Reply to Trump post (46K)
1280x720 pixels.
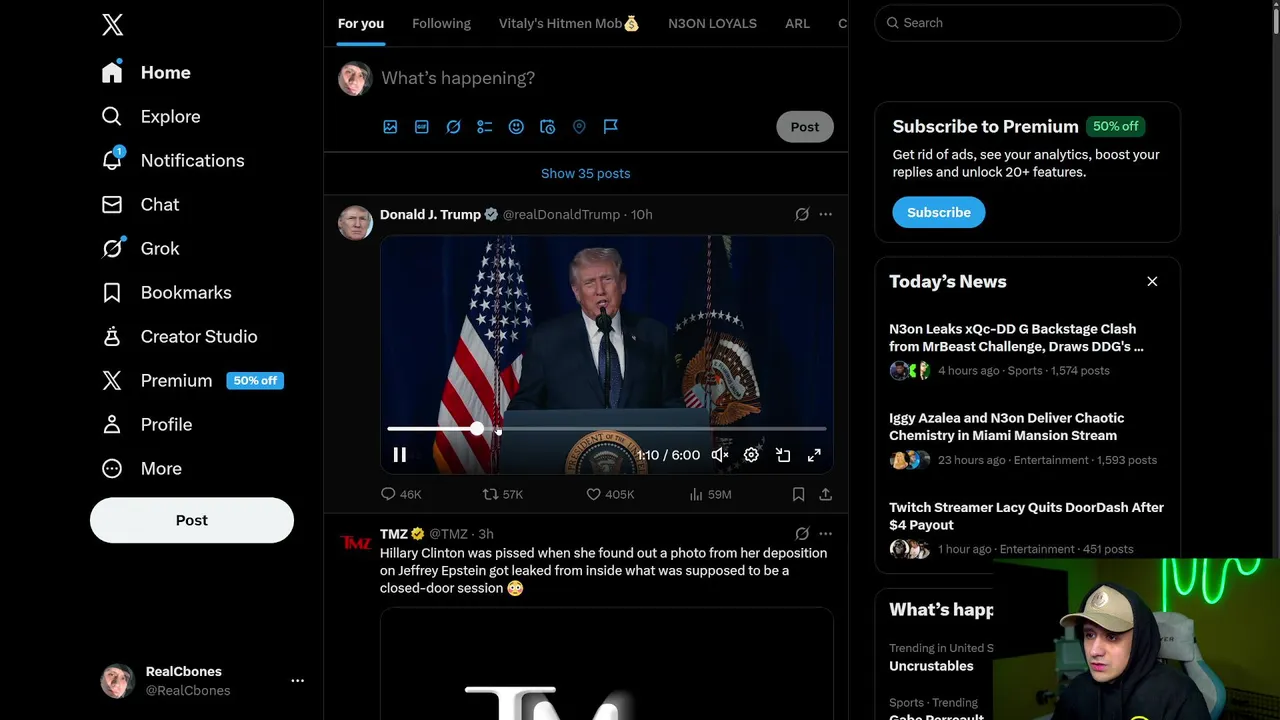click(401, 494)
